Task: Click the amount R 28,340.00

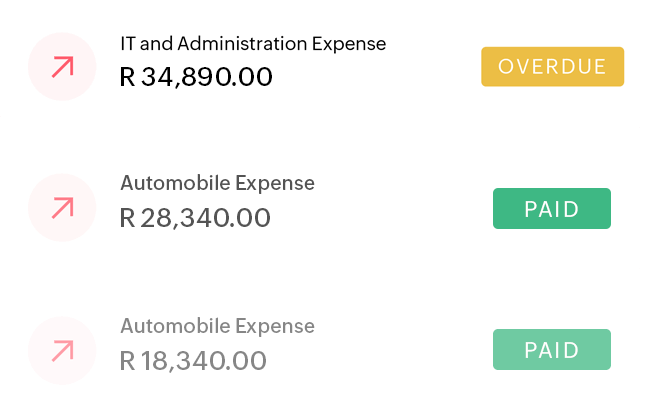Action: tap(195, 218)
